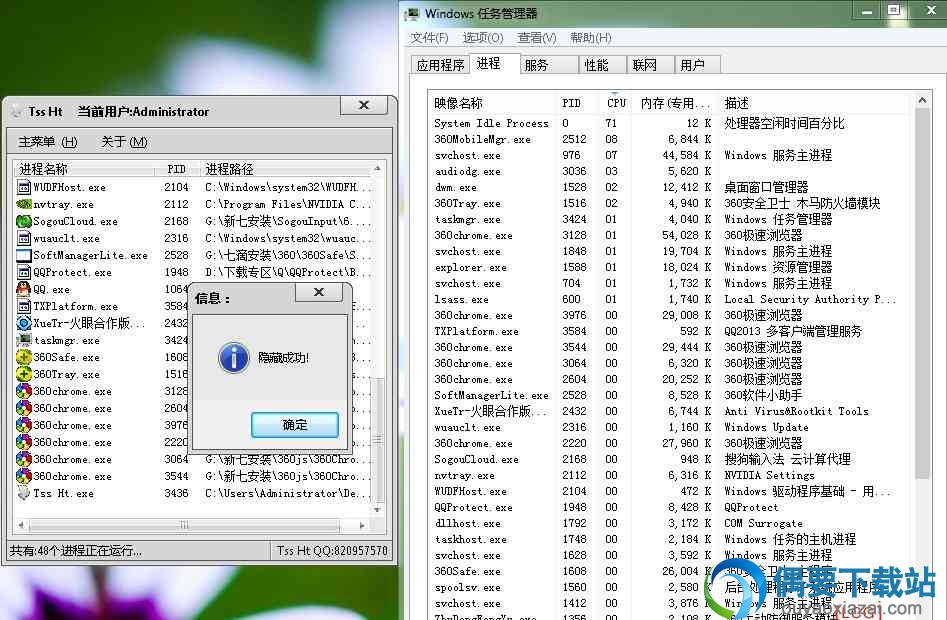Select QQProtect.exe row in Task Manager
The width and height of the screenshot is (947, 620).
point(667,507)
